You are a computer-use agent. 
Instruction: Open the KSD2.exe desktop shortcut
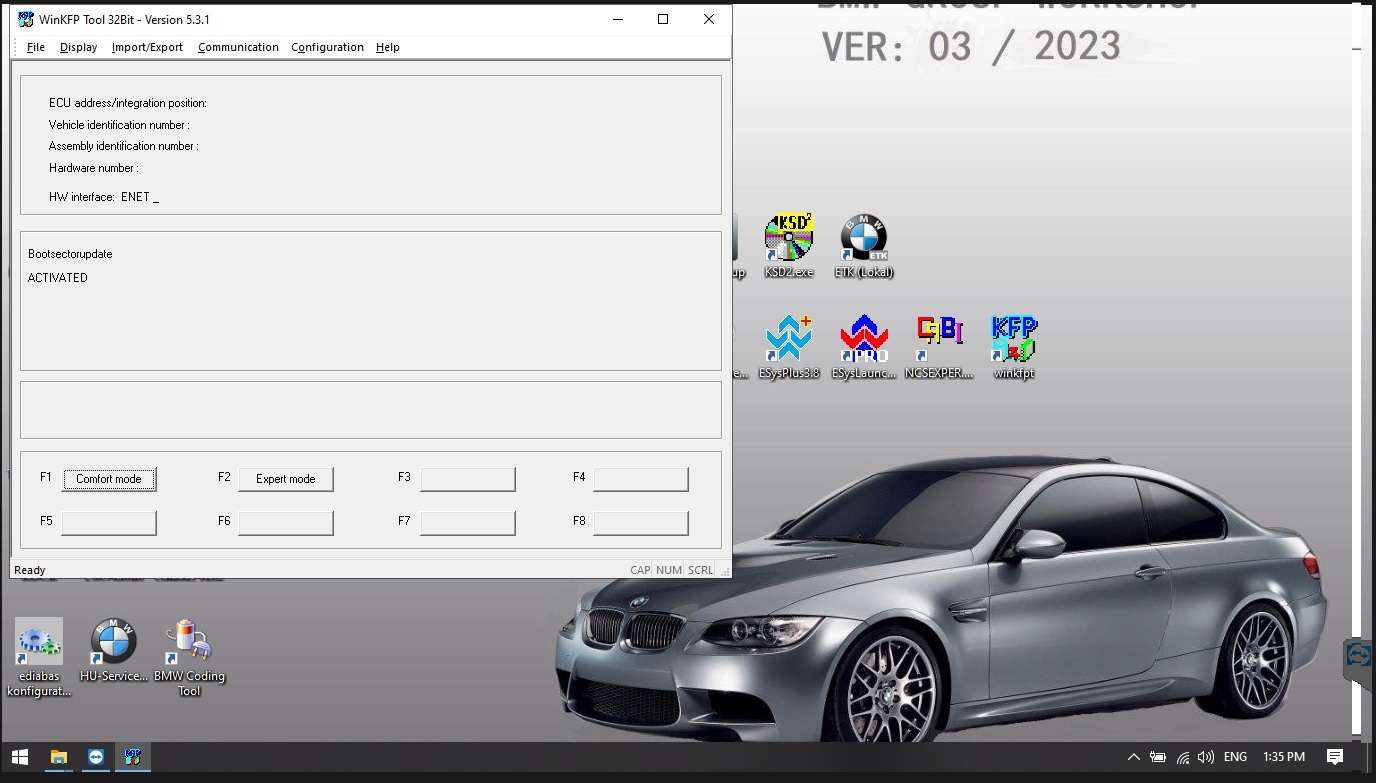(789, 245)
